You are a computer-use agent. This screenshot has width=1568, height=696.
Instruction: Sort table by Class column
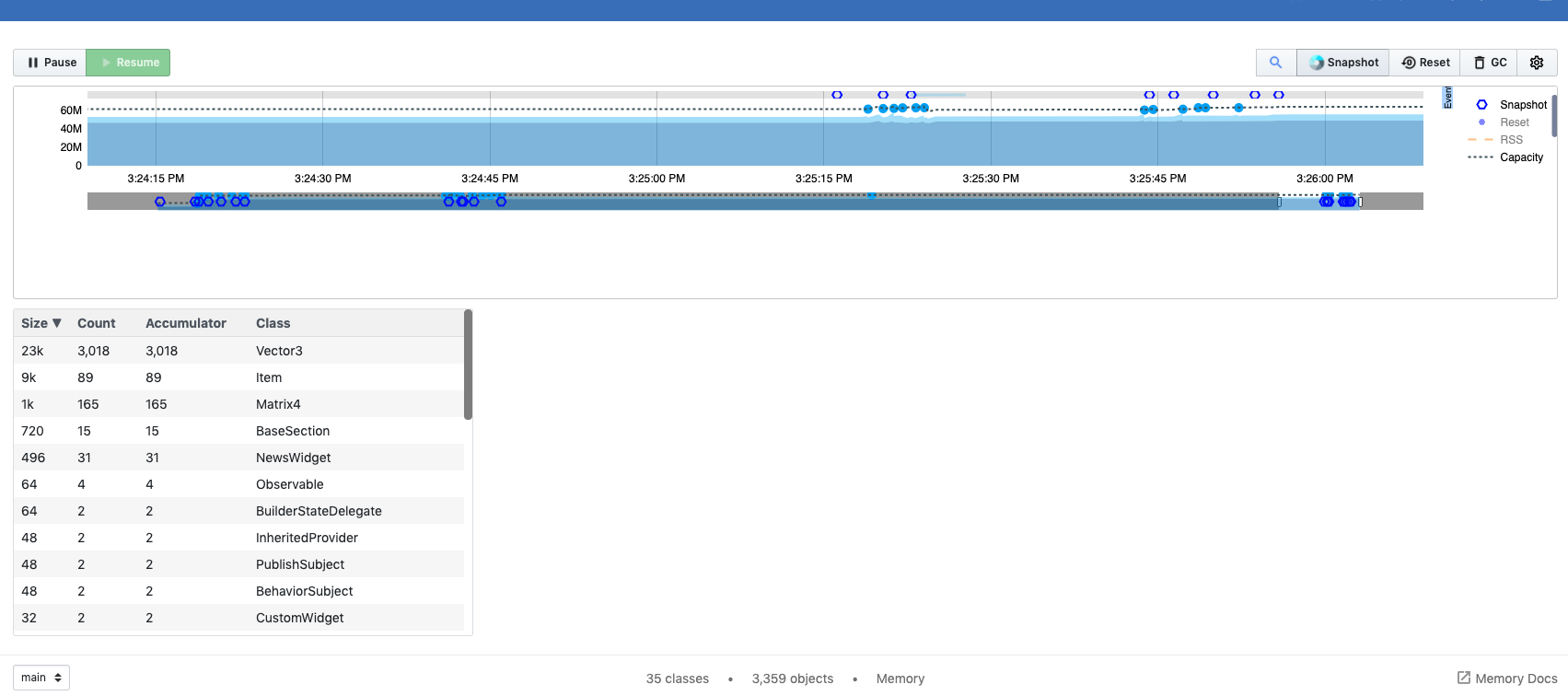[x=273, y=323]
